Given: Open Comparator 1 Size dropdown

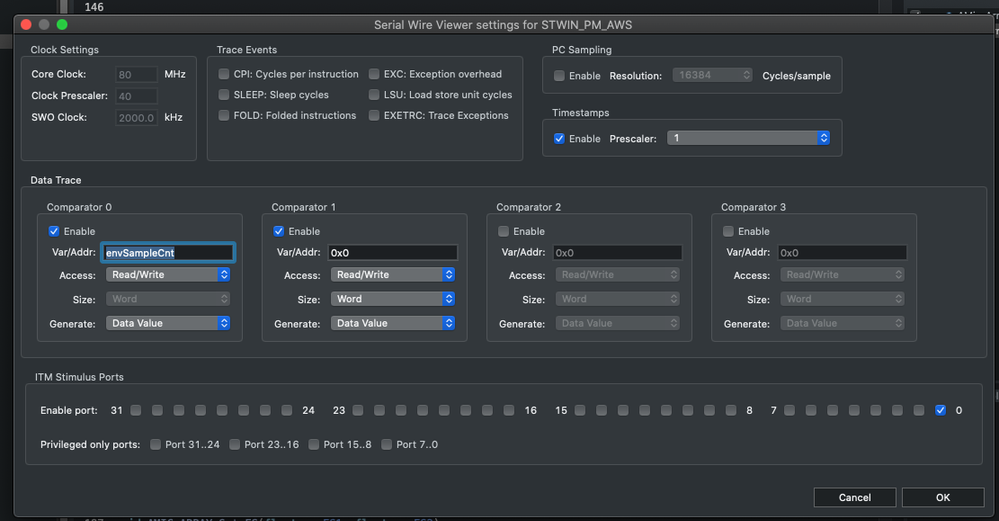Looking at the screenshot, I should click(392, 299).
